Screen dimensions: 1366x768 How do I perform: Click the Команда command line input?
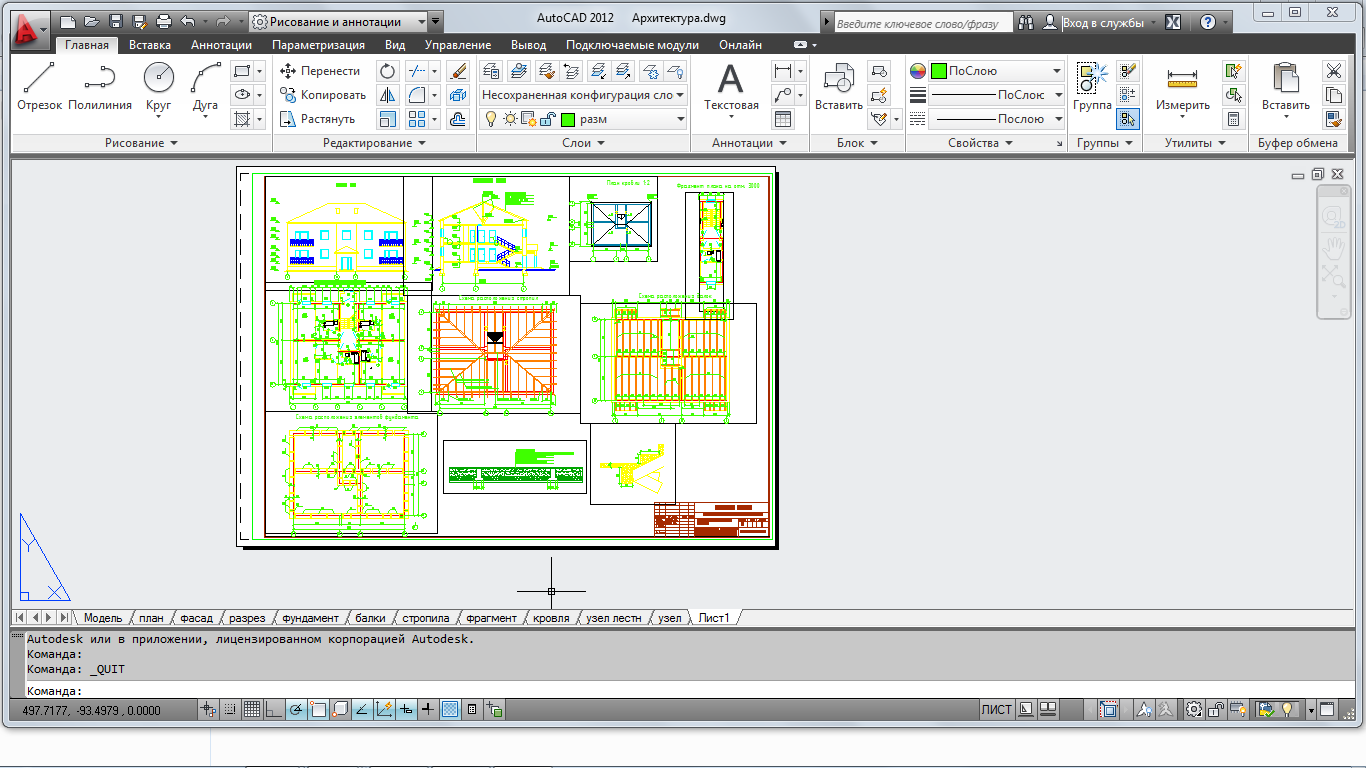[x=688, y=691]
